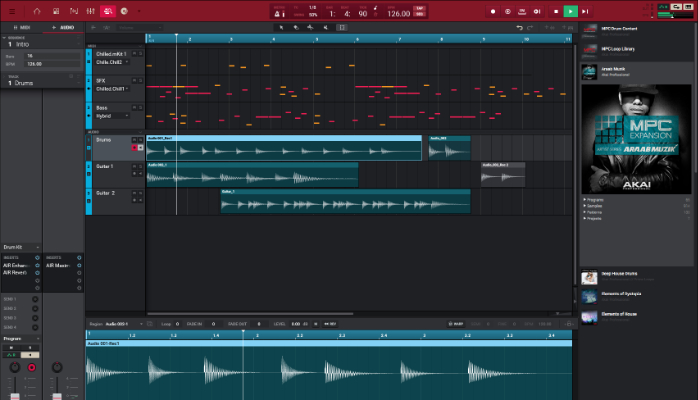
Task: Click the REV reverse button in the region editor
Action: [x=330, y=324]
